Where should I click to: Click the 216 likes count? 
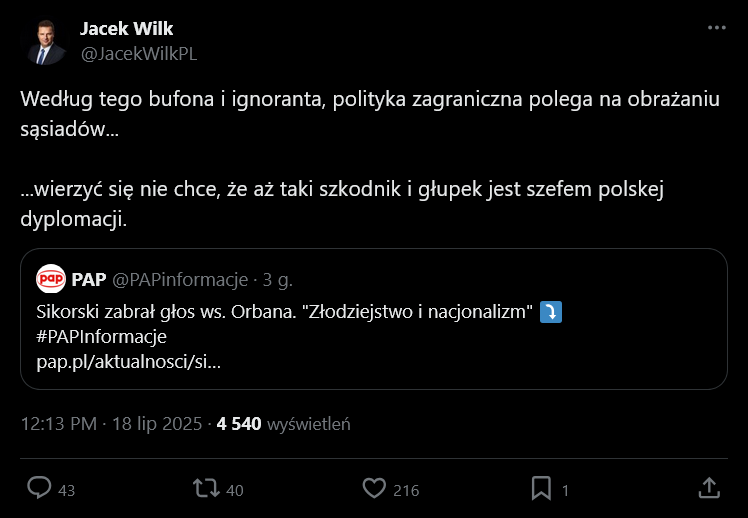tap(406, 490)
